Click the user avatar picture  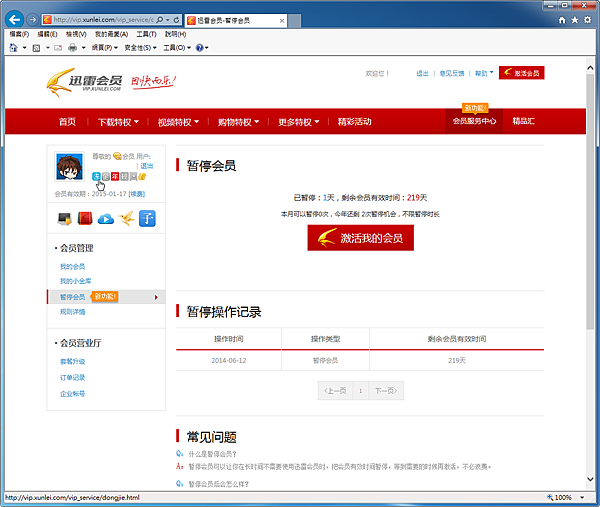click(x=69, y=166)
